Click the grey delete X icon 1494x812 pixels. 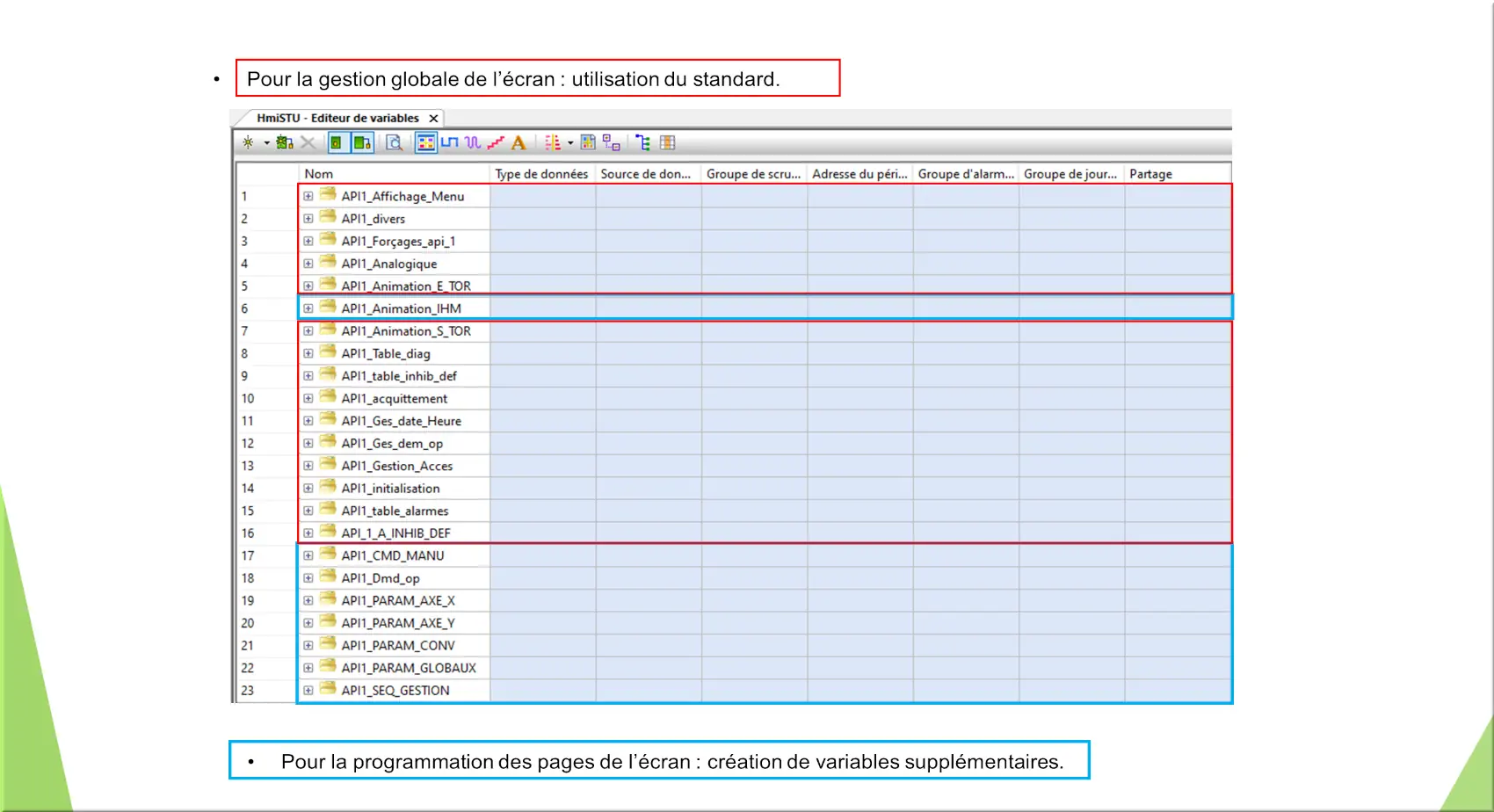tap(308, 142)
